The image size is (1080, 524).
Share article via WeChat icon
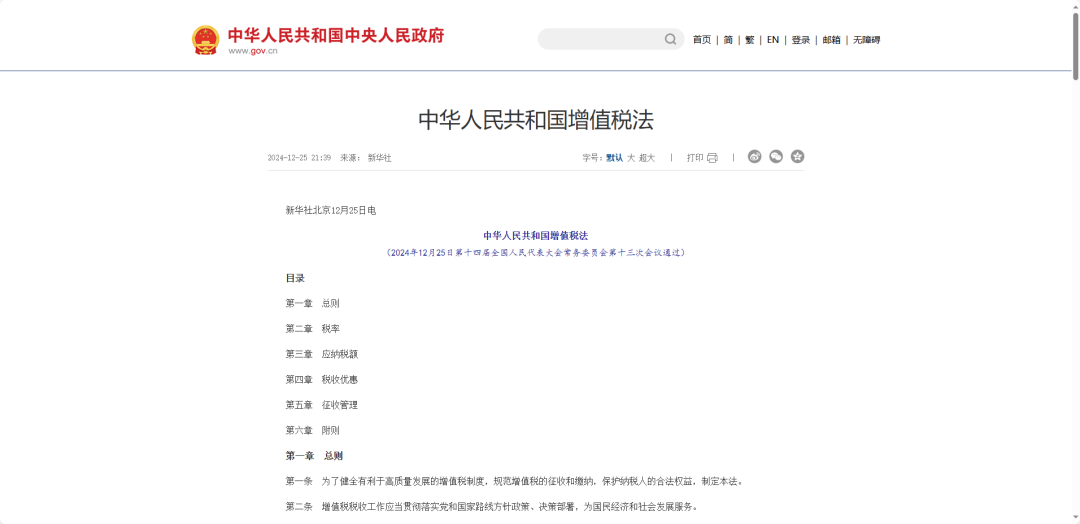tap(776, 157)
